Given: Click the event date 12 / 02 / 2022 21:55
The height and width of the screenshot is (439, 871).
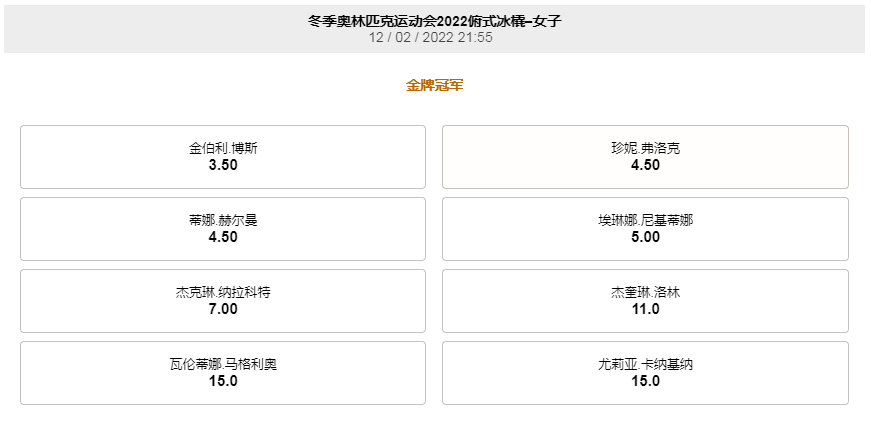Looking at the screenshot, I should pos(431,37).
